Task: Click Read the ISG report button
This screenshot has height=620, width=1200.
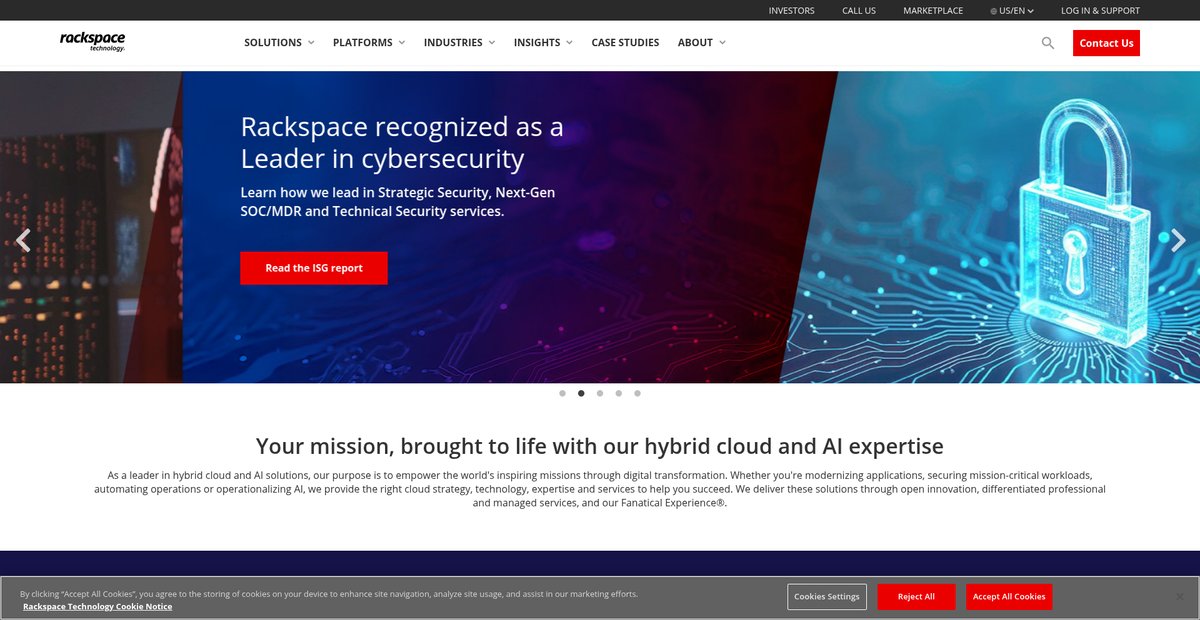Action: [314, 268]
